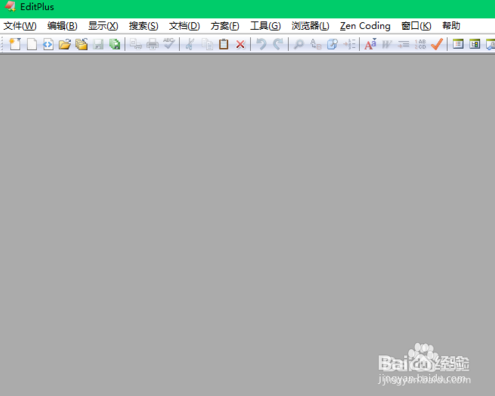Open the 帮助 menu

(451, 26)
